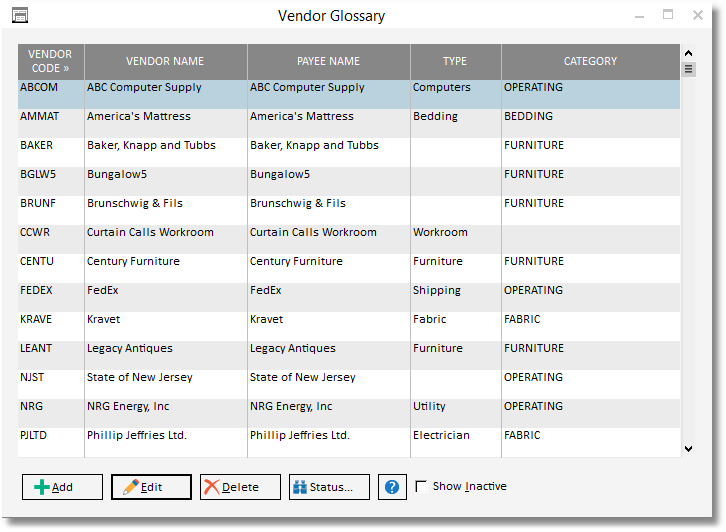The image size is (726, 532).
Task: Enable the Show Inactive checkbox
Action: pos(421,486)
